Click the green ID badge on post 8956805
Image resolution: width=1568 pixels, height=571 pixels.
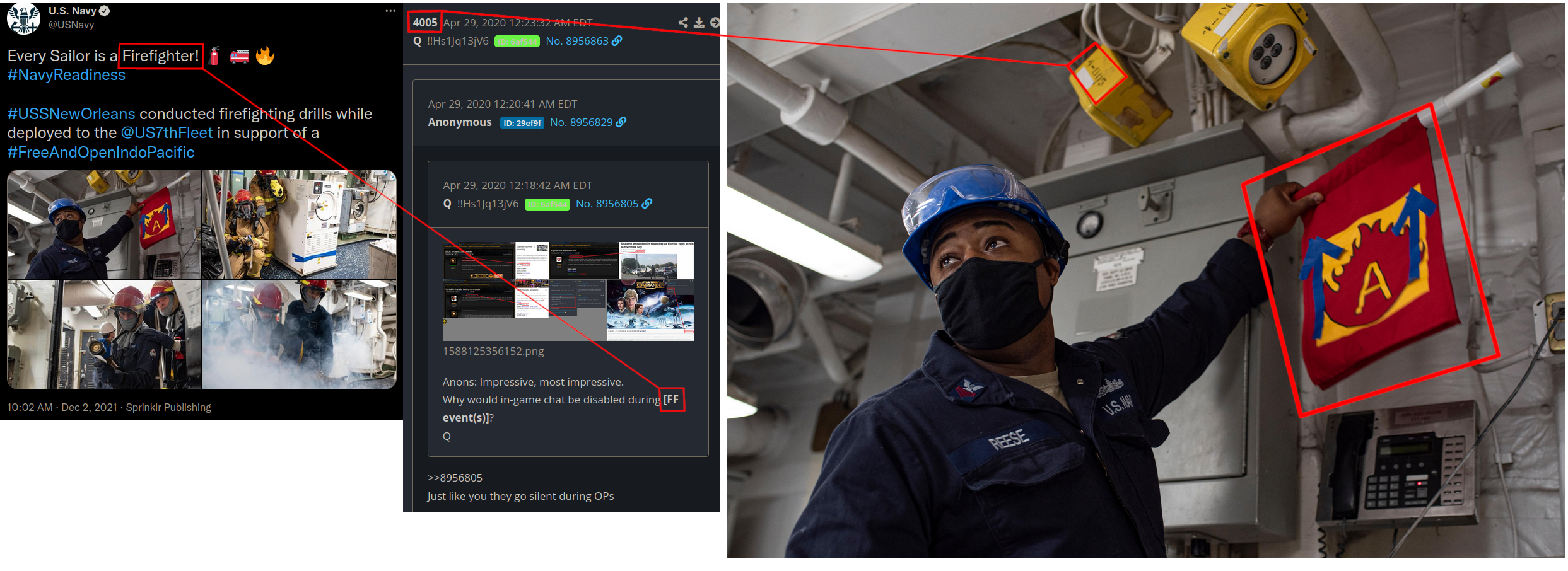pos(547,204)
